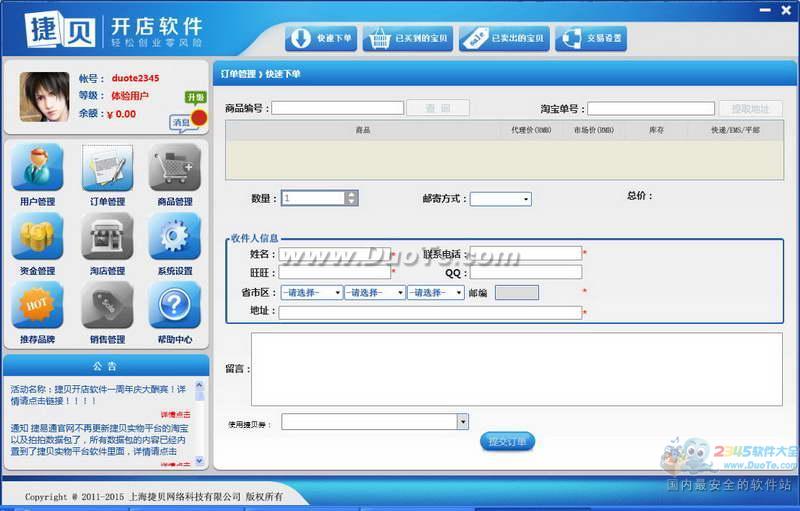This screenshot has width=800, height=511.
Task: Click the 公告 announcement panel header
Action: click(x=106, y=366)
